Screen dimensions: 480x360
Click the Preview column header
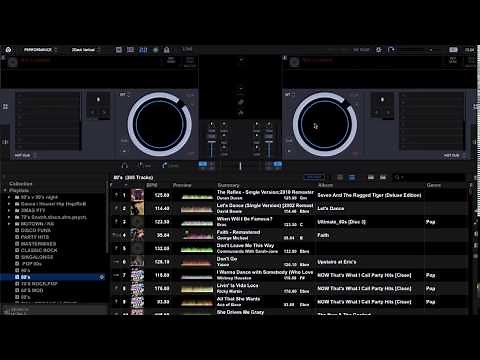[182, 185]
